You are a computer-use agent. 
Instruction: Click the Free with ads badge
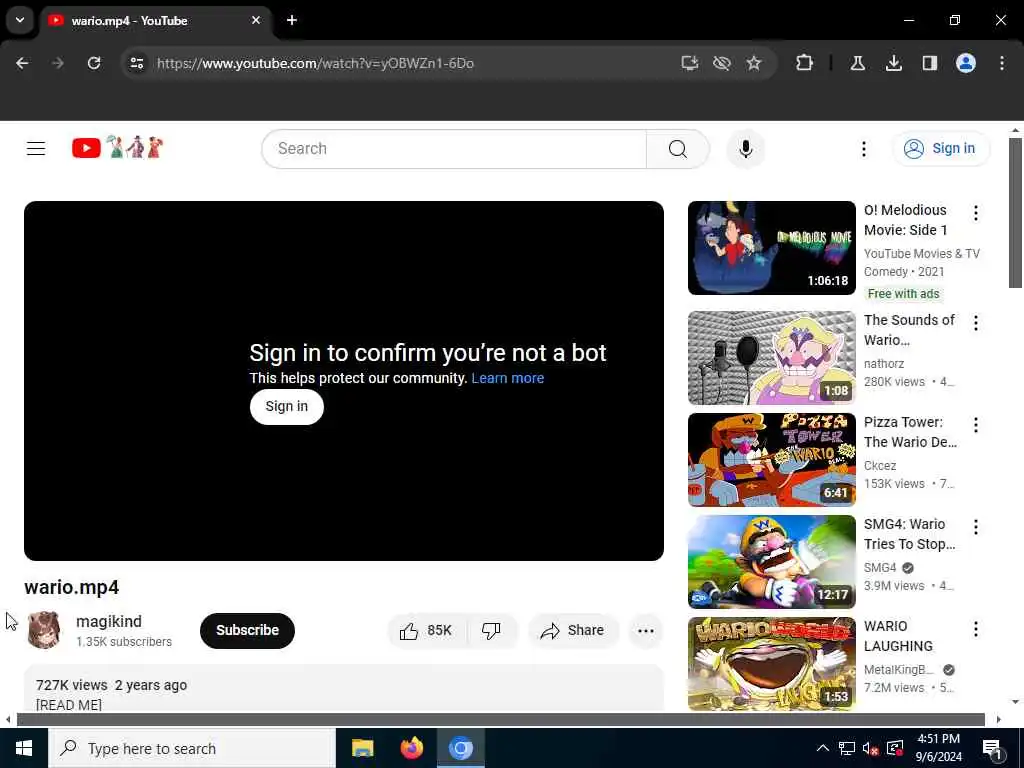coord(903,294)
